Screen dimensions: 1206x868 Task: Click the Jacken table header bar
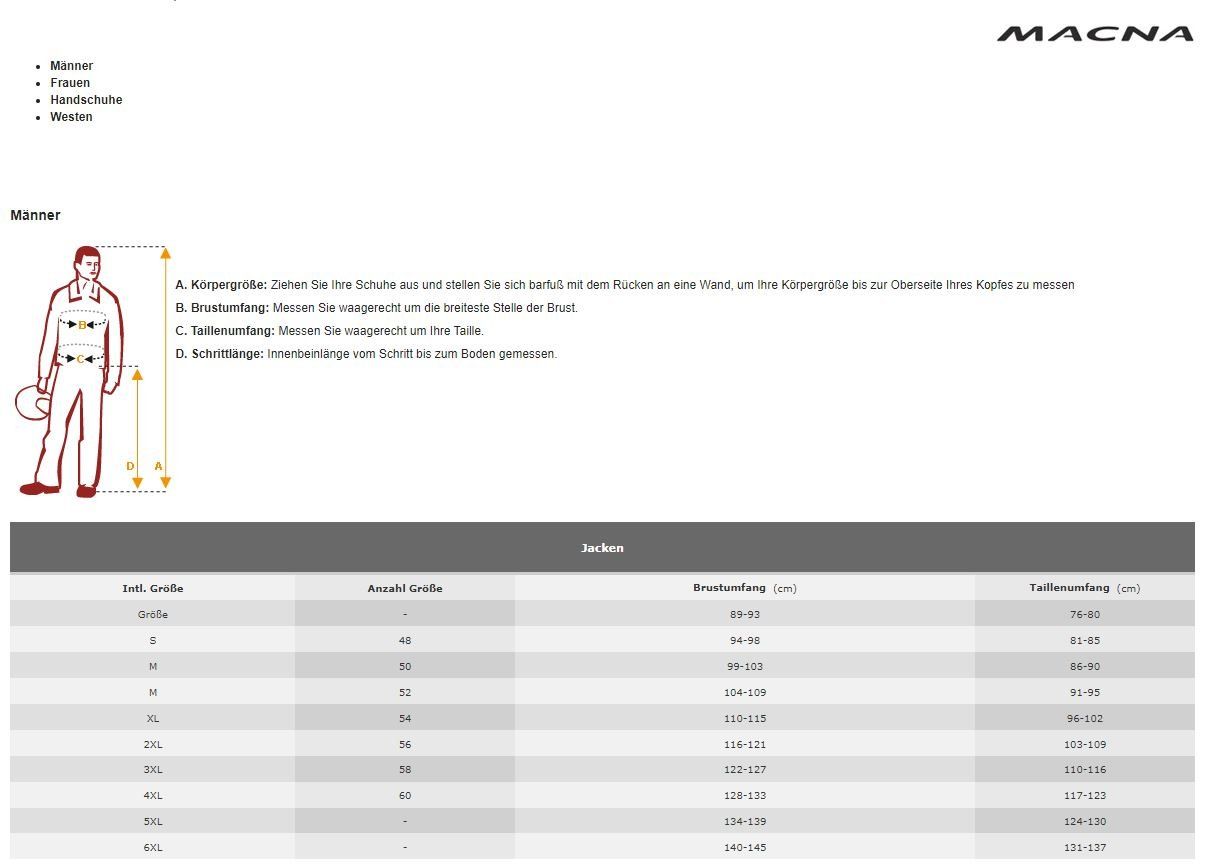(602, 548)
